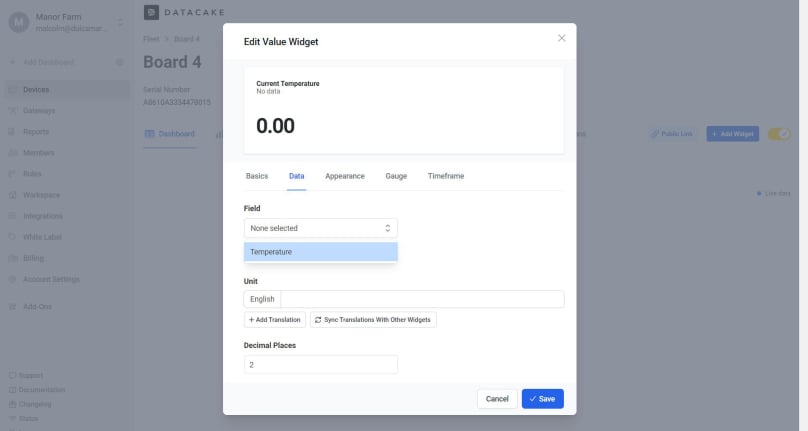This screenshot has height=431, width=808.
Task: Click Sync Translations With Other Widgets
Action: click(372, 320)
